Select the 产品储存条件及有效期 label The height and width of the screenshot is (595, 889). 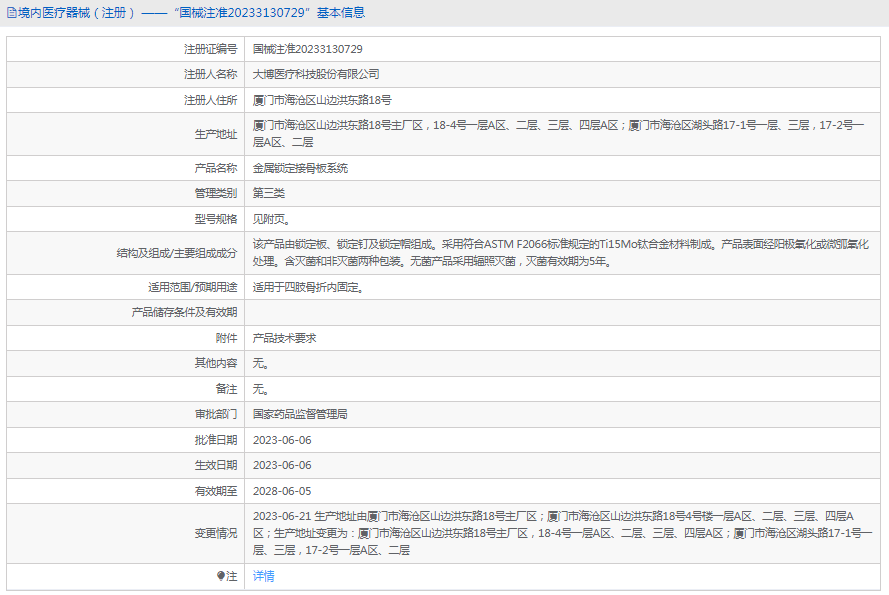pos(184,313)
